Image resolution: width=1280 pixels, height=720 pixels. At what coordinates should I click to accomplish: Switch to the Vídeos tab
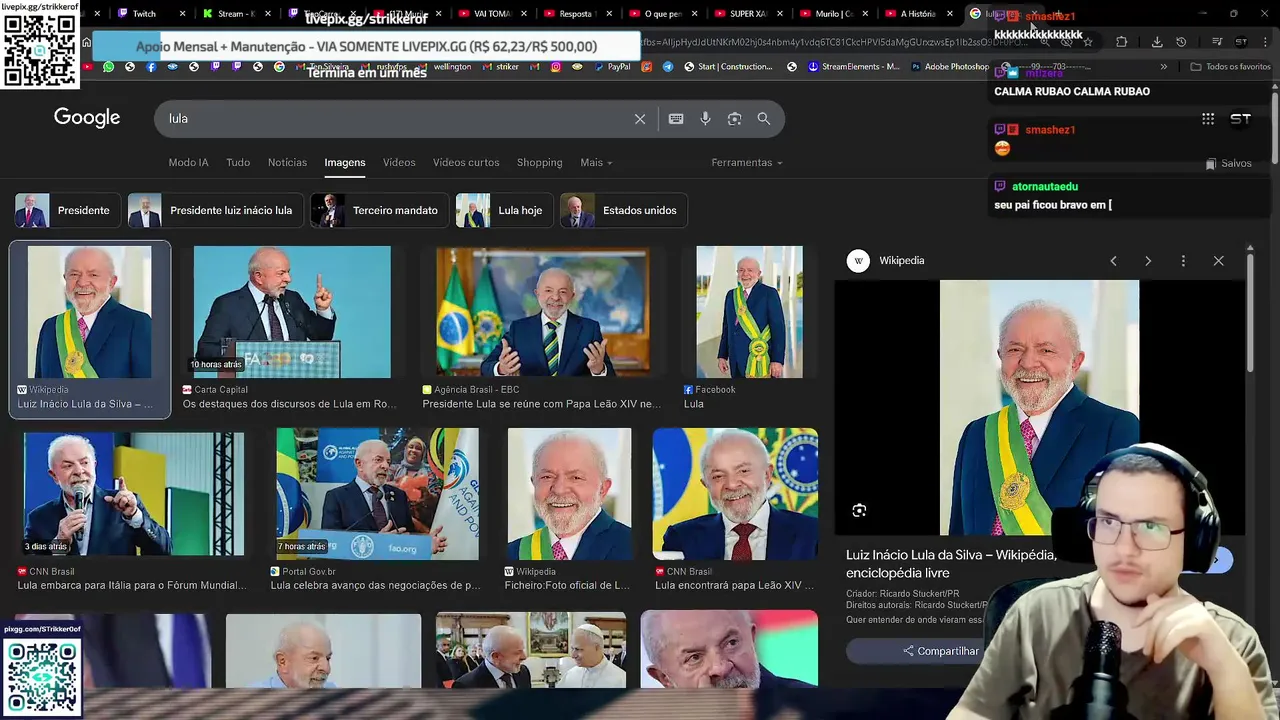coord(399,163)
